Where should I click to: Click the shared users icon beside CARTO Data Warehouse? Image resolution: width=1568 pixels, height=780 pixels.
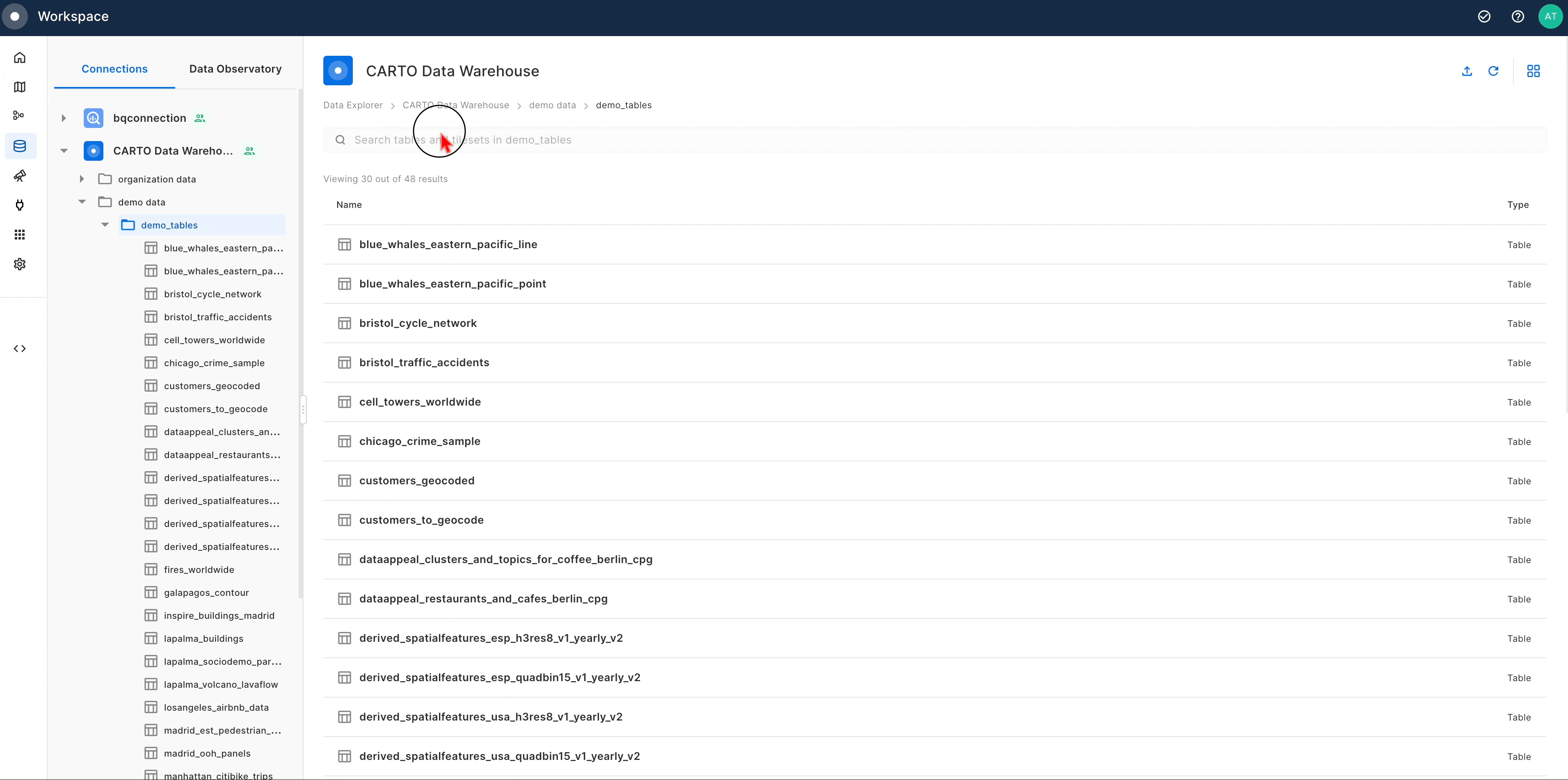point(249,151)
